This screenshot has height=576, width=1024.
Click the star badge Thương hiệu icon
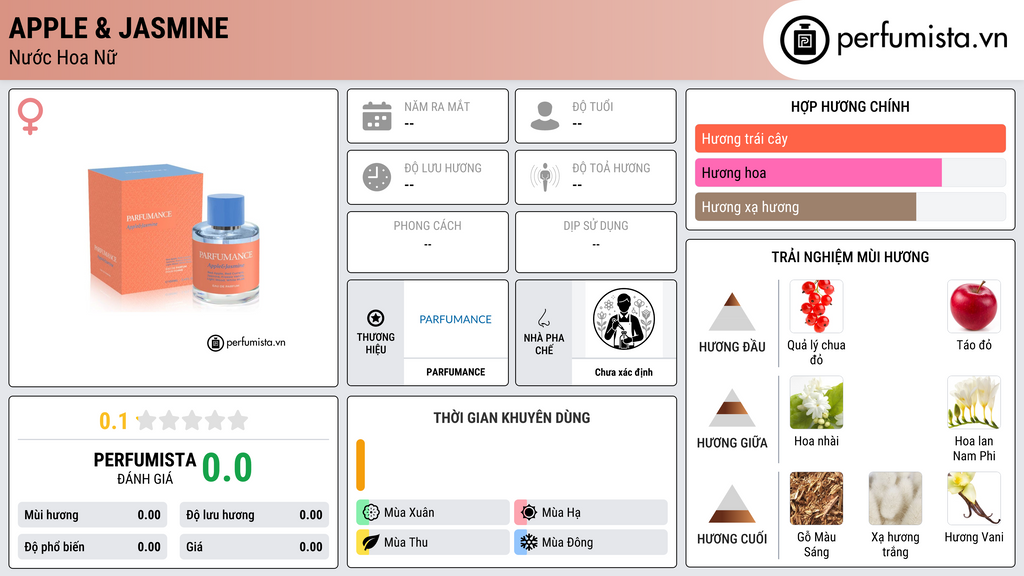[376, 318]
